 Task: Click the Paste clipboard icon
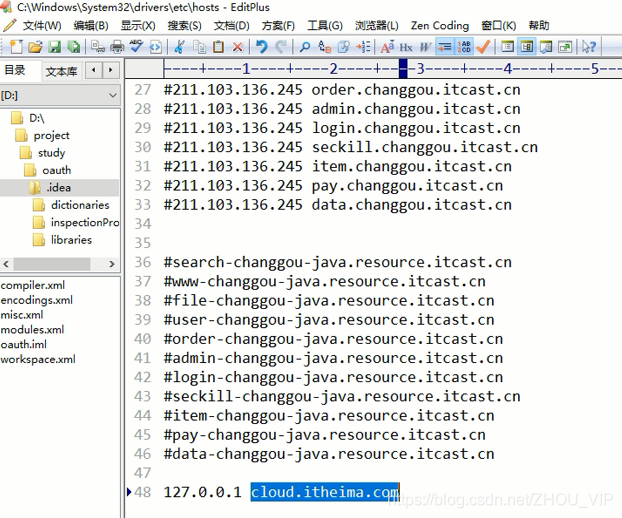[218, 47]
